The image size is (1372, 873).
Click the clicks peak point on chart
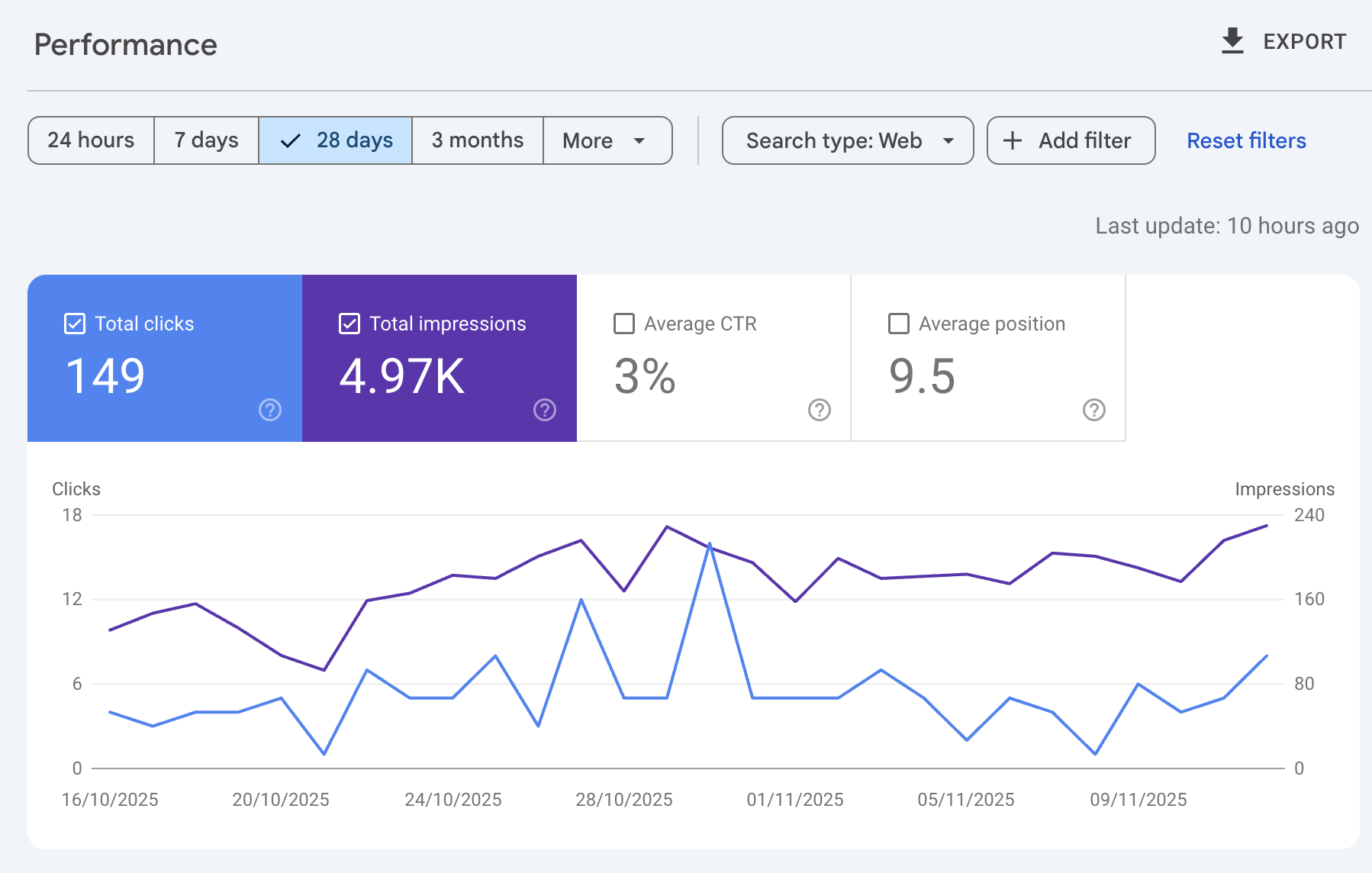(x=710, y=544)
